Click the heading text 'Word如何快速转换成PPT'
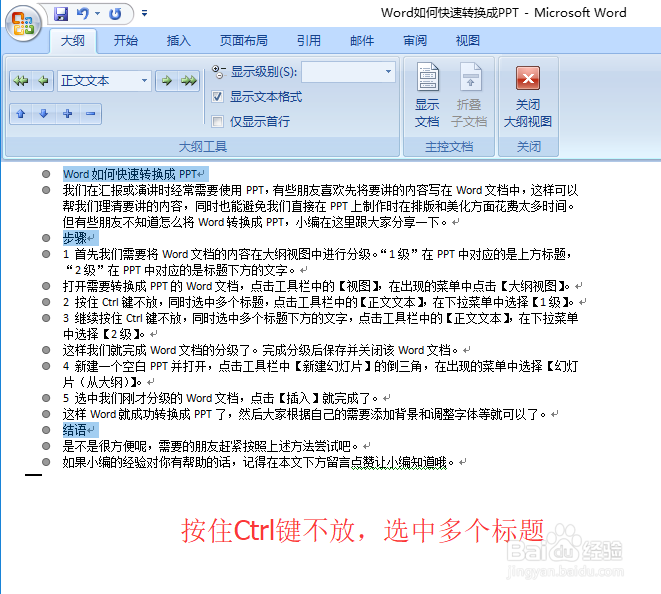 click(x=130, y=174)
